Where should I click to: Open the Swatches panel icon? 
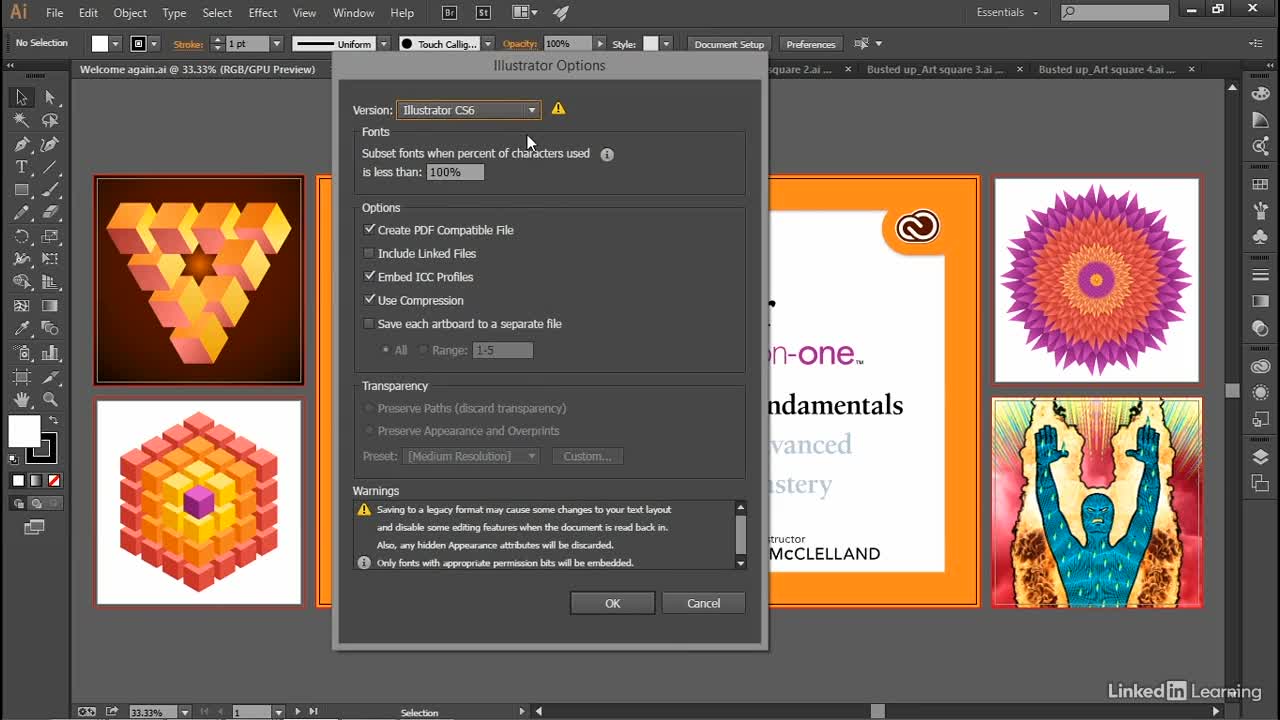point(1260,185)
